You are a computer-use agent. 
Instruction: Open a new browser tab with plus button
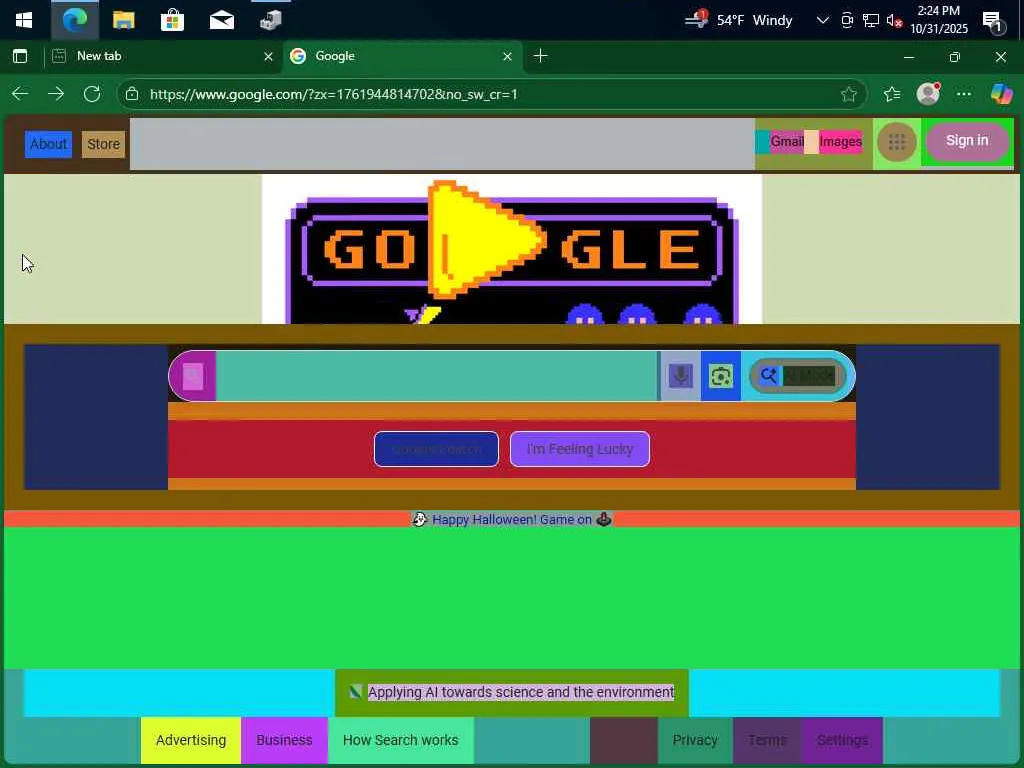pyautogui.click(x=540, y=56)
